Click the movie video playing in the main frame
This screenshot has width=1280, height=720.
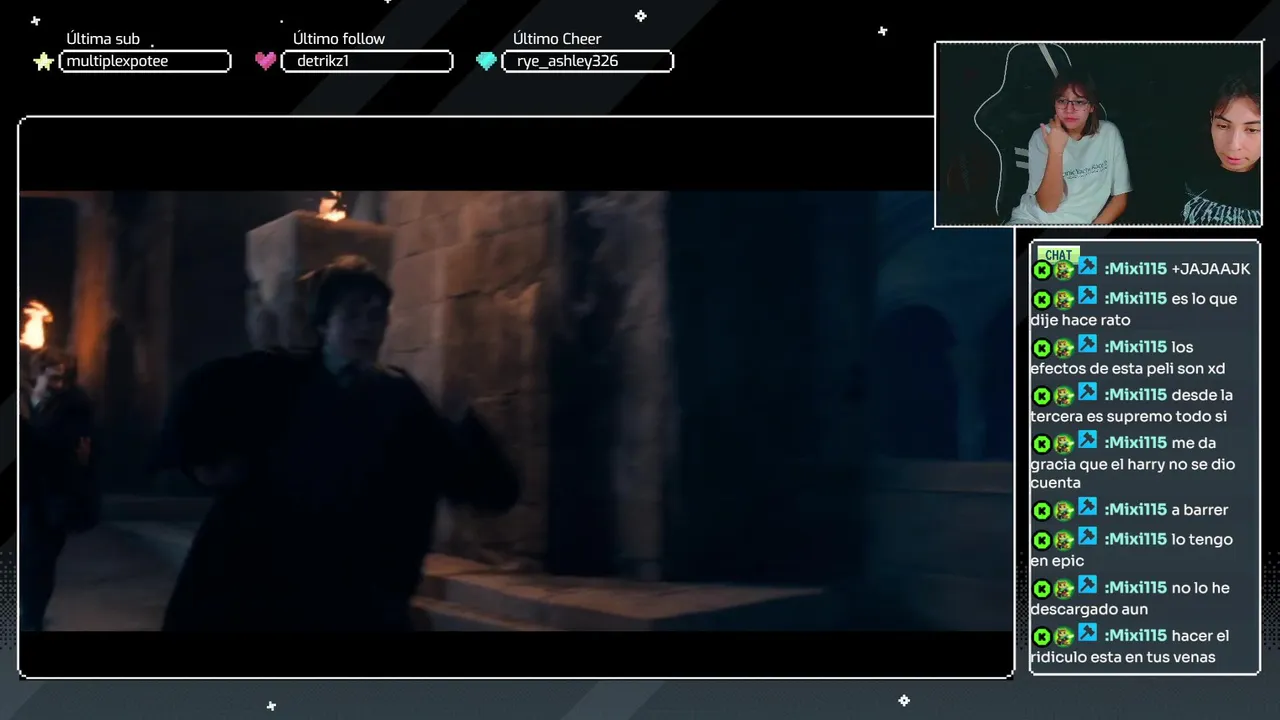tap(516, 410)
